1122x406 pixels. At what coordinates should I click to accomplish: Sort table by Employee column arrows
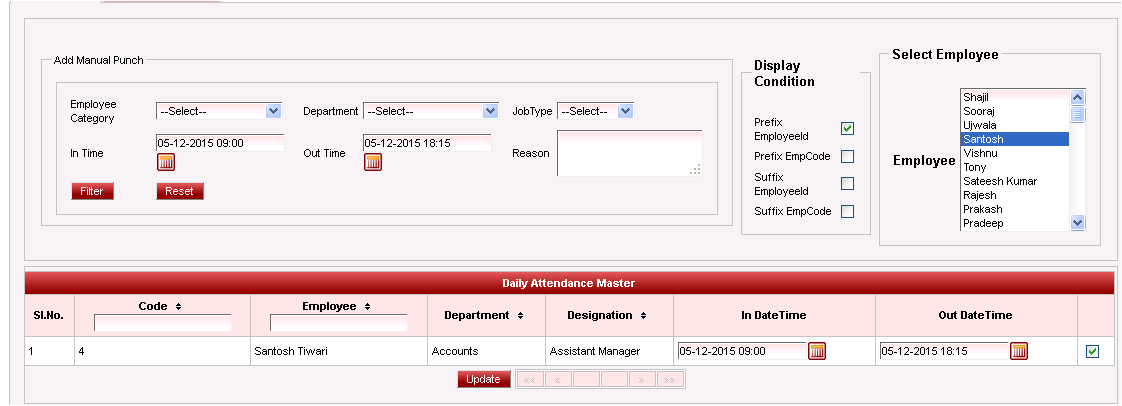pyautogui.click(x=368, y=306)
